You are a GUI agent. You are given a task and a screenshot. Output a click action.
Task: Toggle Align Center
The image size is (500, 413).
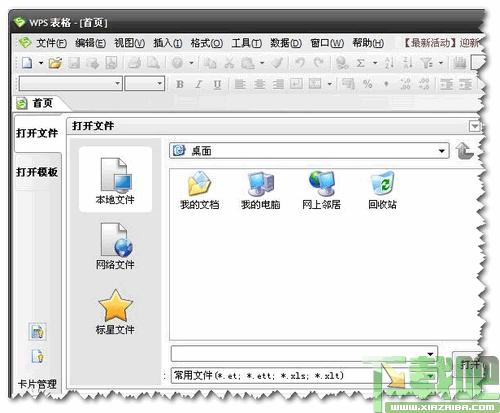tap(259, 84)
